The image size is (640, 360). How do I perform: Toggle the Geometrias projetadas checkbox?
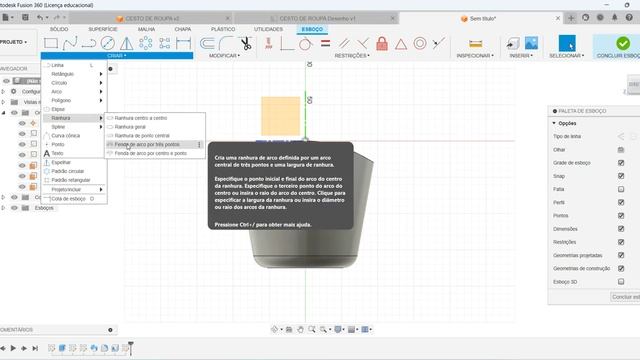(621, 255)
